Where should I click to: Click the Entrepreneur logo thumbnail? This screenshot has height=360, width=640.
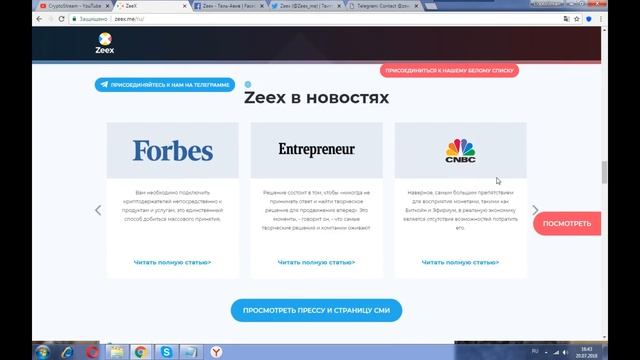[x=316, y=150]
